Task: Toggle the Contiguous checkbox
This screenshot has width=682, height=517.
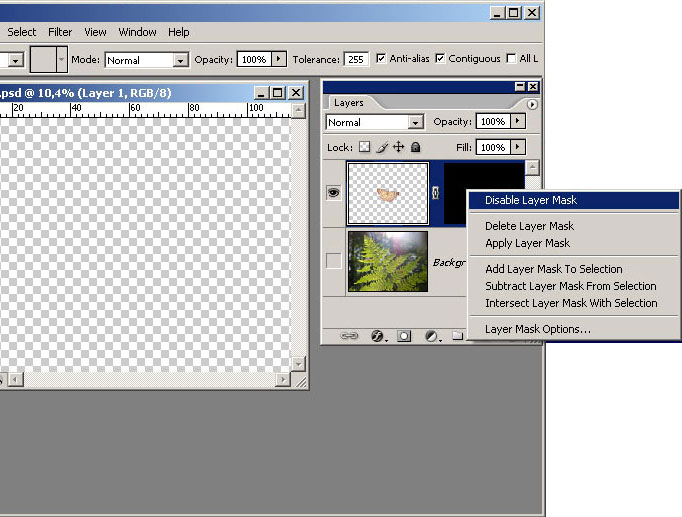Action: [440, 58]
